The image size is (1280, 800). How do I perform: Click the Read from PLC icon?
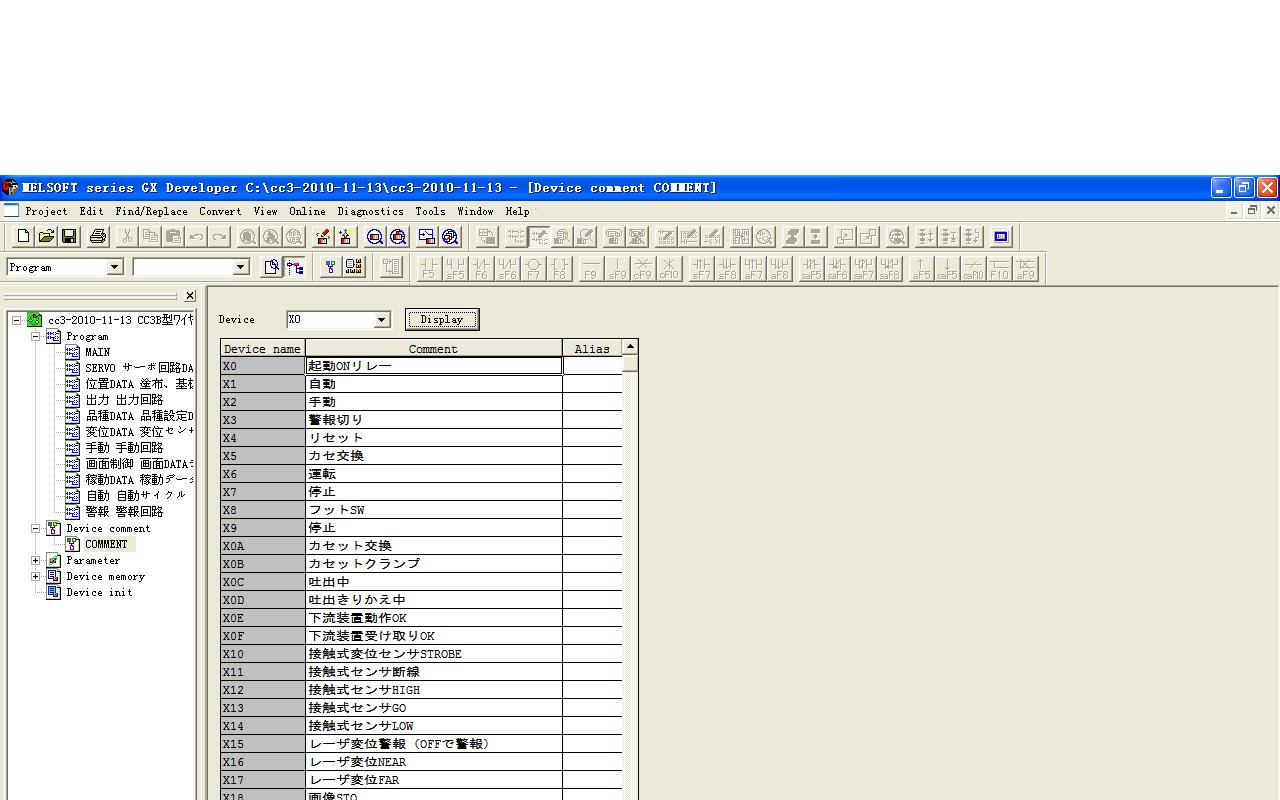346,237
